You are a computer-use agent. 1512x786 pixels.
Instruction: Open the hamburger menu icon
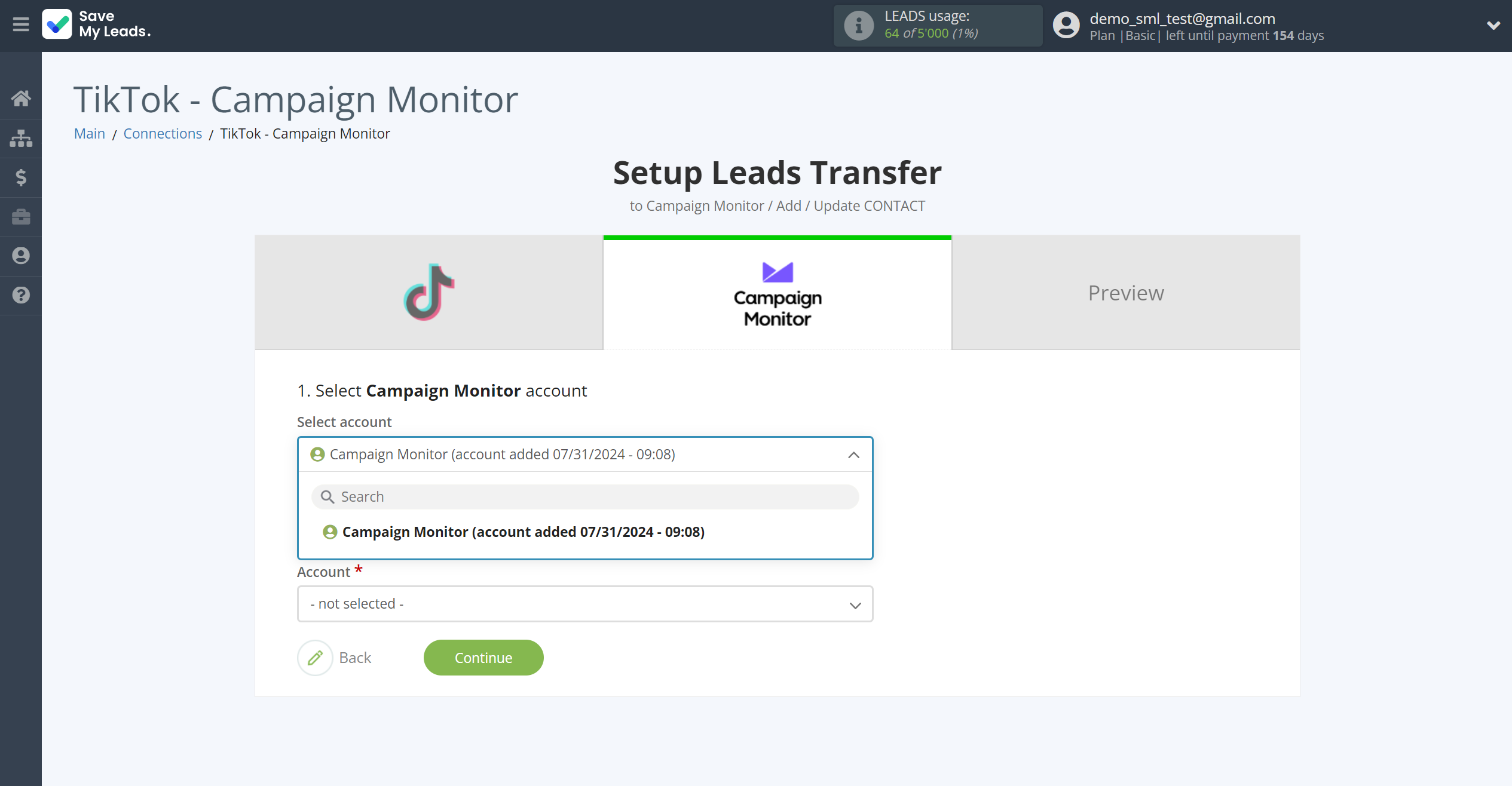point(21,24)
